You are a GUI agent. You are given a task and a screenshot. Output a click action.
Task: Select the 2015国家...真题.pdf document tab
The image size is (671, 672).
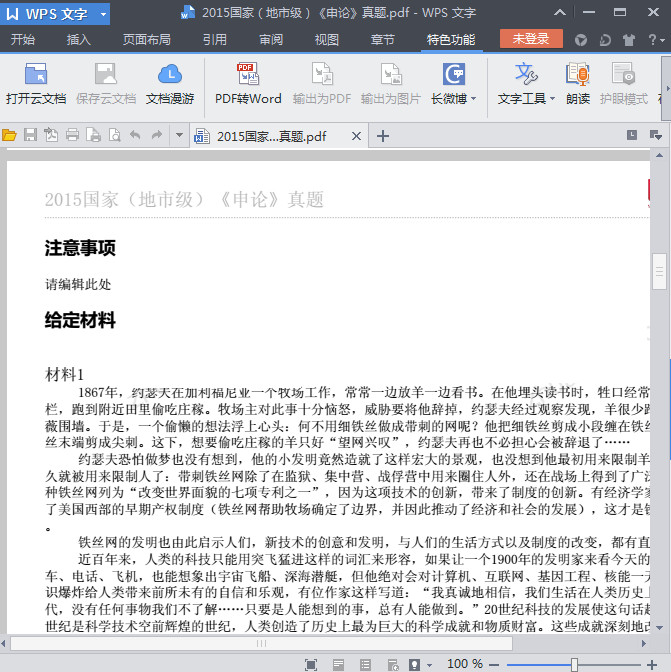tap(271, 137)
